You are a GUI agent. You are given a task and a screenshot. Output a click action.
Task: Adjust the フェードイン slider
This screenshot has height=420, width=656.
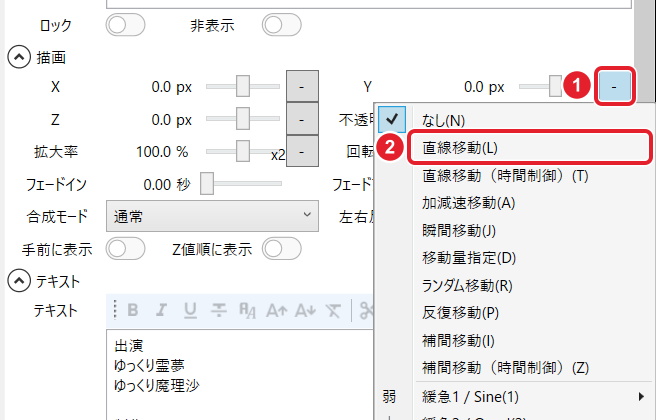241,183
